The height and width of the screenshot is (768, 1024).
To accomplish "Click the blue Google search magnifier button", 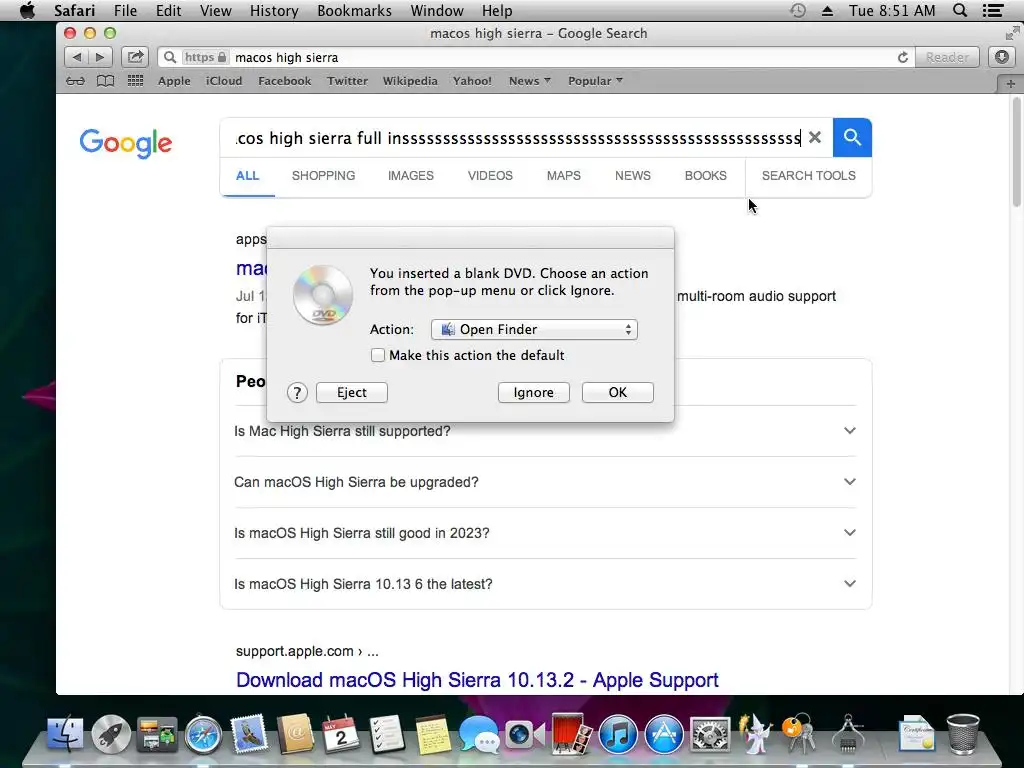I will 852,137.
